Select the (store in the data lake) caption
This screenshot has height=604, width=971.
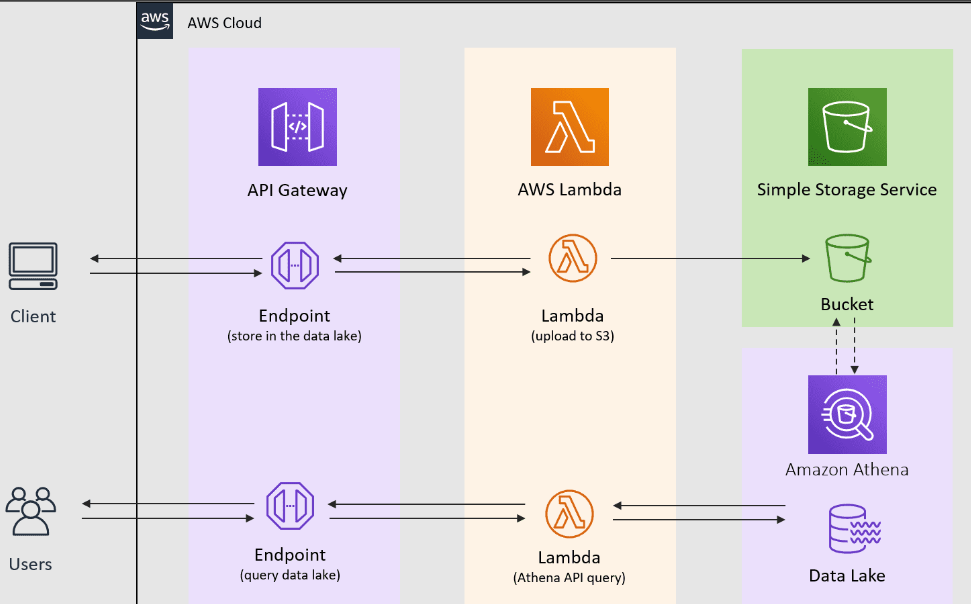(x=295, y=336)
